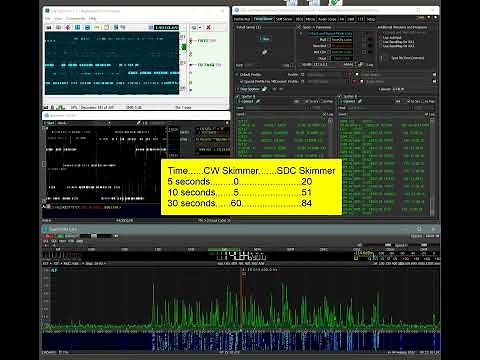480x360 pixels.
Task: Open the small dropdown arrow beside the red X
Action: (200, 27)
